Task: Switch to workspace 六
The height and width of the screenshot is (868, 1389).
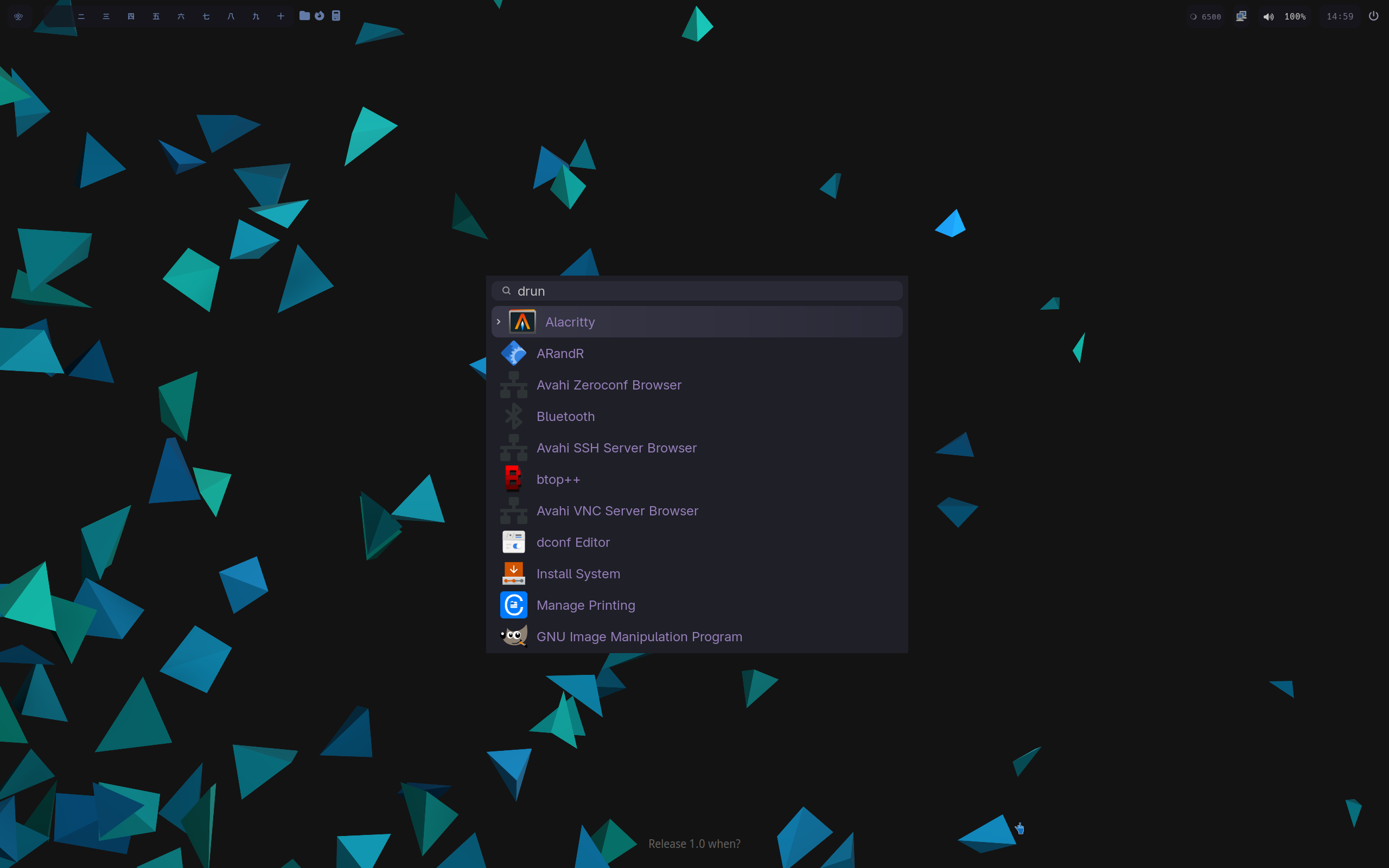Action: click(181, 16)
